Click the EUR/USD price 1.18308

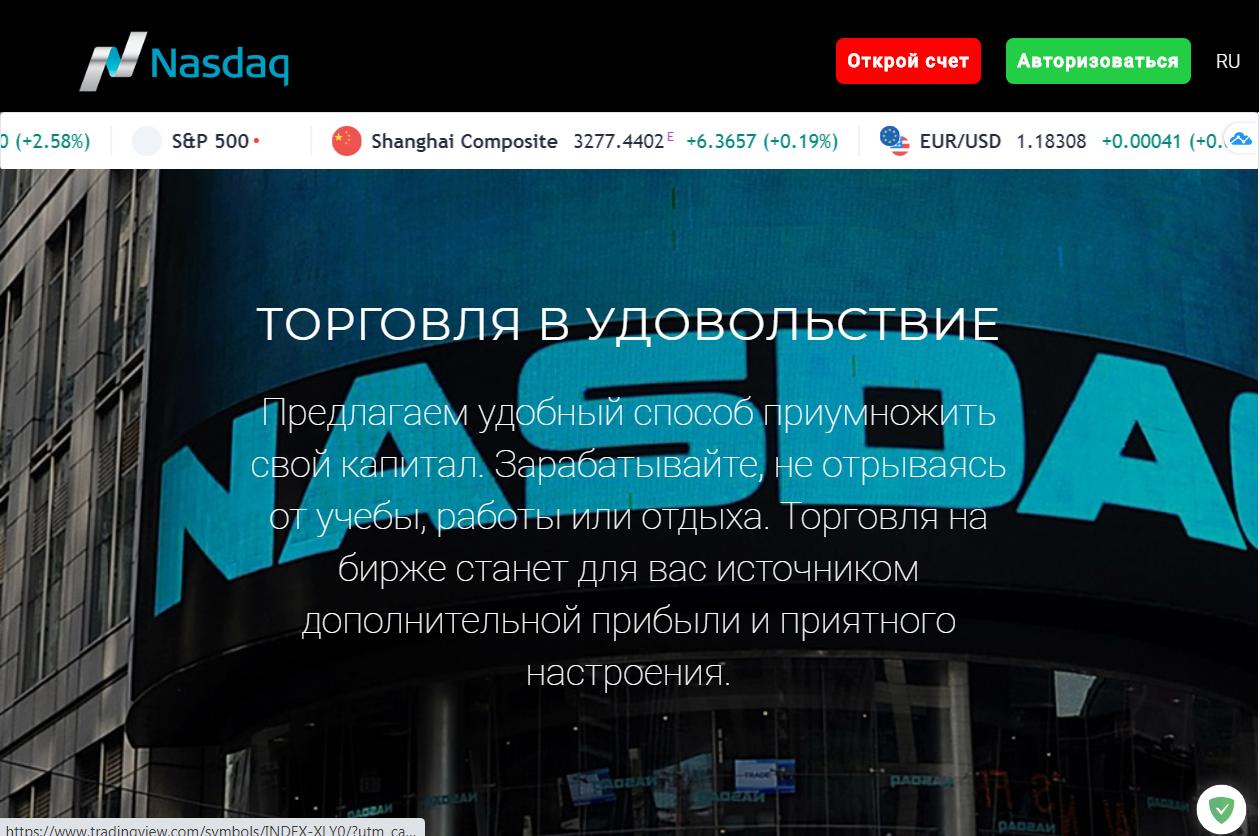click(1051, 142)
